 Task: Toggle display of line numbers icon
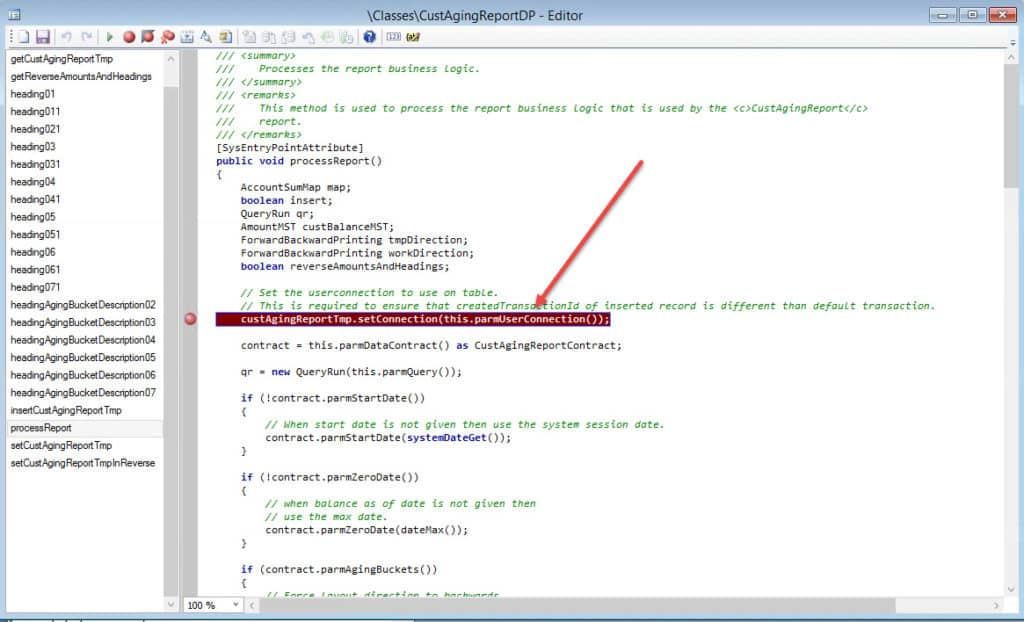[393, 37]
